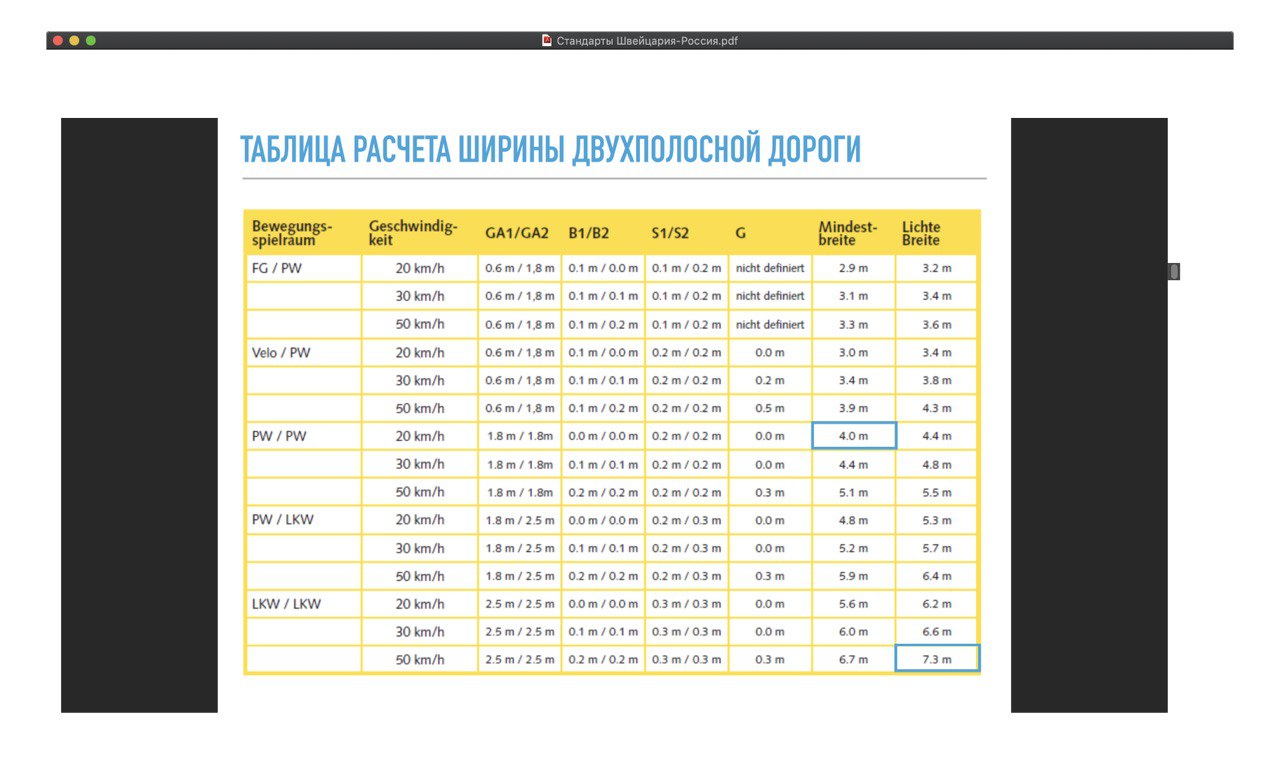Click the 0.5 m cell in G column
Viewport: 1280px width, 774px height.
(770, 408)
